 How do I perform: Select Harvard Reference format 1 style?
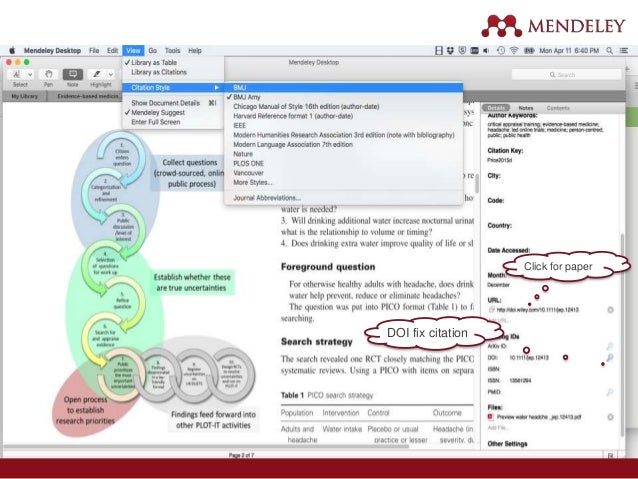click(x=343, y=116)
